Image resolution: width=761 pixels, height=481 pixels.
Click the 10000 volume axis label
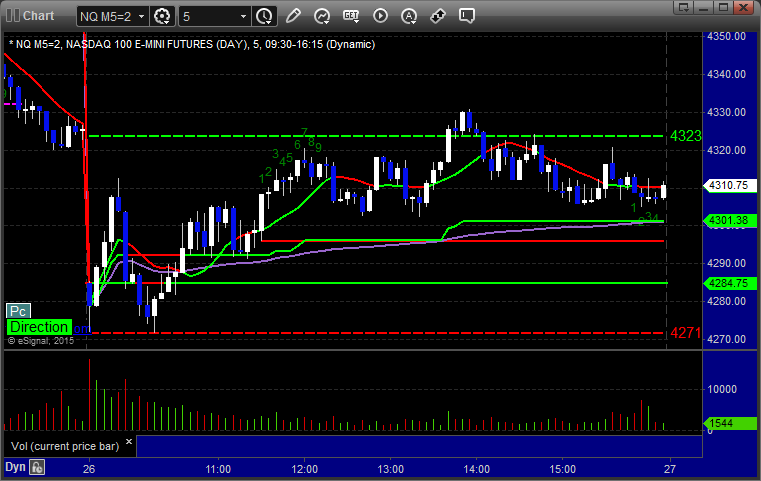722,389
